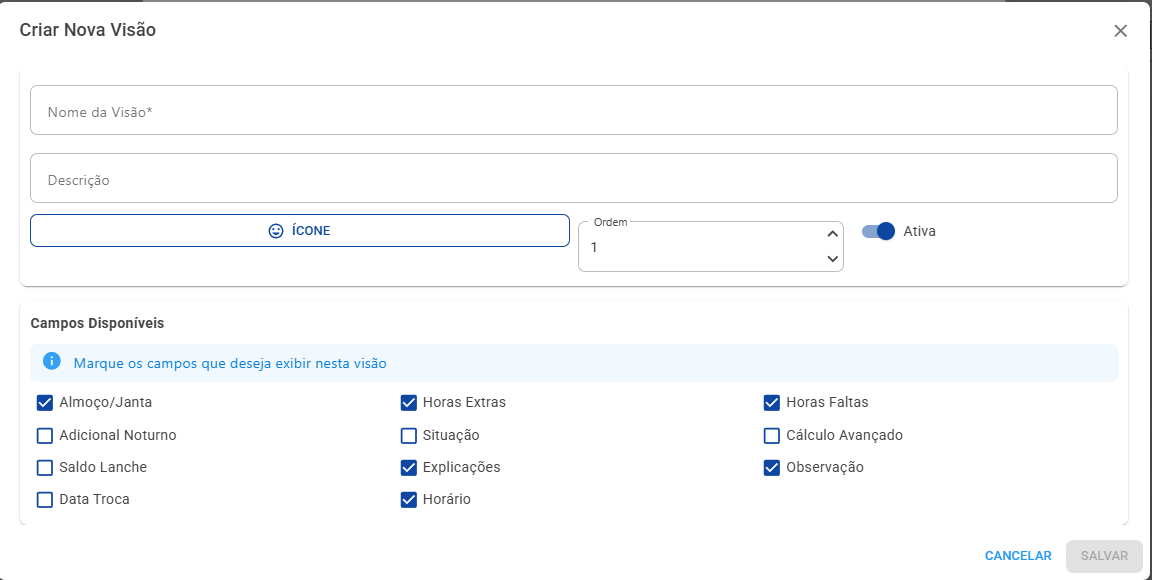This screenshot has height=580, width=1152.
Task: Open the ÍCONE picker button
Action: 300,231
